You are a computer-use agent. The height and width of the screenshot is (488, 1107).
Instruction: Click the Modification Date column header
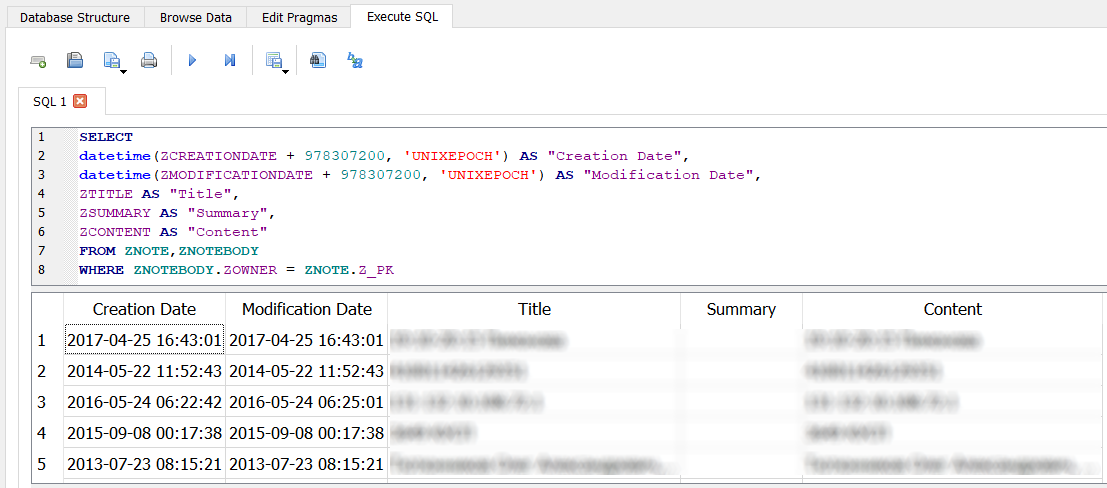pos(306,309)
